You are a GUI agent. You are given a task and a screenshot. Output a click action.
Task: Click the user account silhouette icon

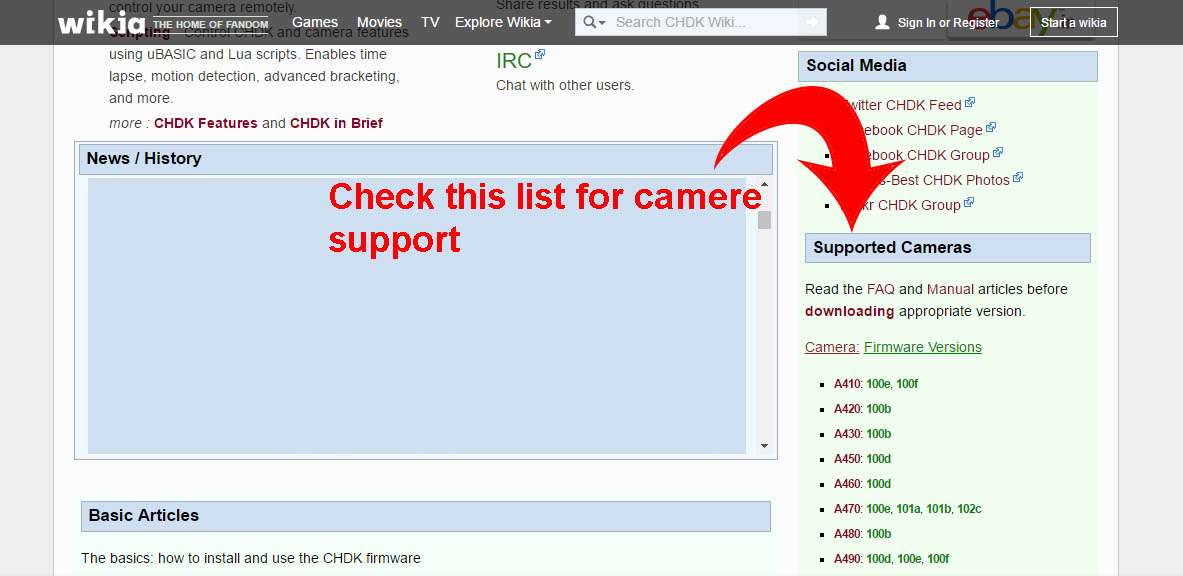point(882,22)
